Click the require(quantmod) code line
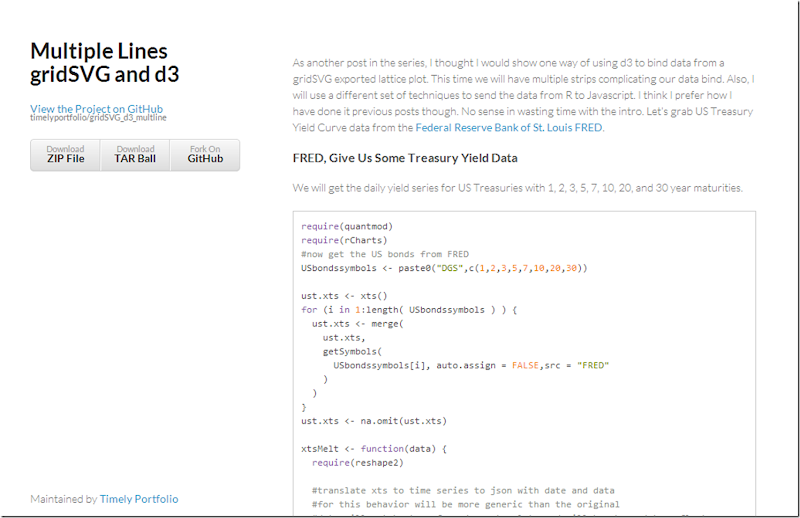 pyautogui.click(x=347, y=226)
